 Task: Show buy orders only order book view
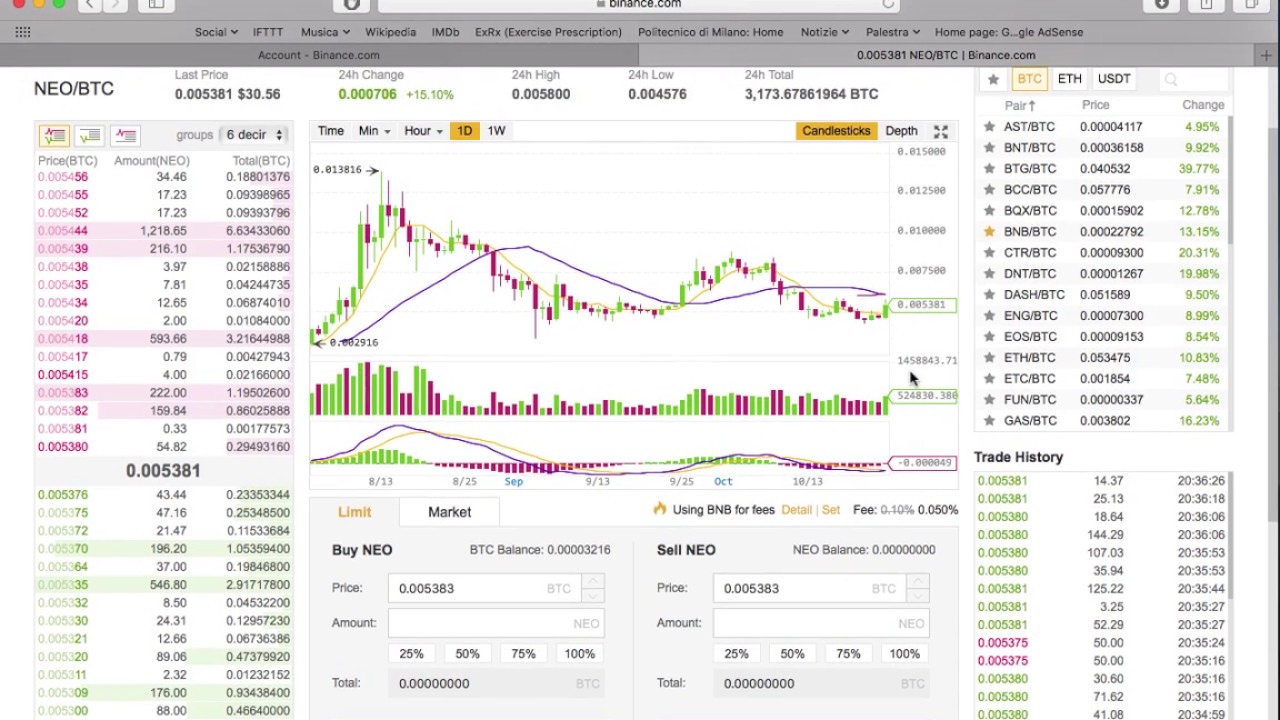pyautogui.click(x=90, y=135)
